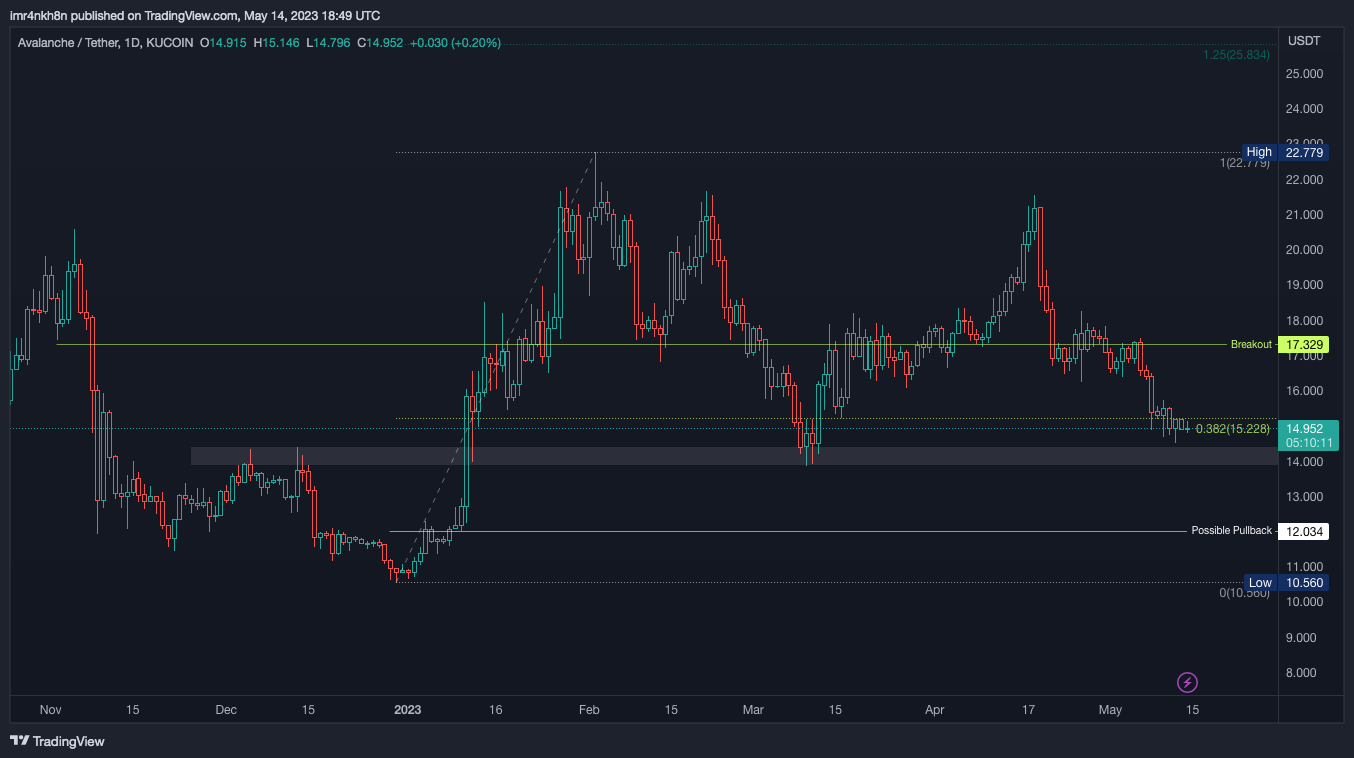Click the published-by header text for imr4nkh8n

point(195,15)
